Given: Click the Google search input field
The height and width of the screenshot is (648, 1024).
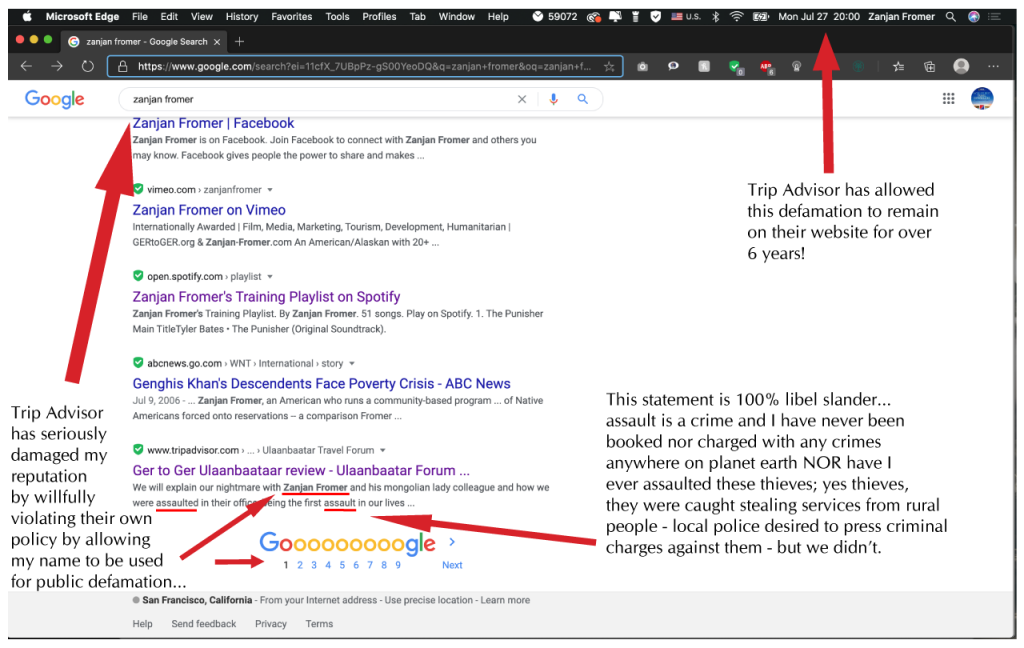Looking at the screenshot, I should tap(320, 99).
